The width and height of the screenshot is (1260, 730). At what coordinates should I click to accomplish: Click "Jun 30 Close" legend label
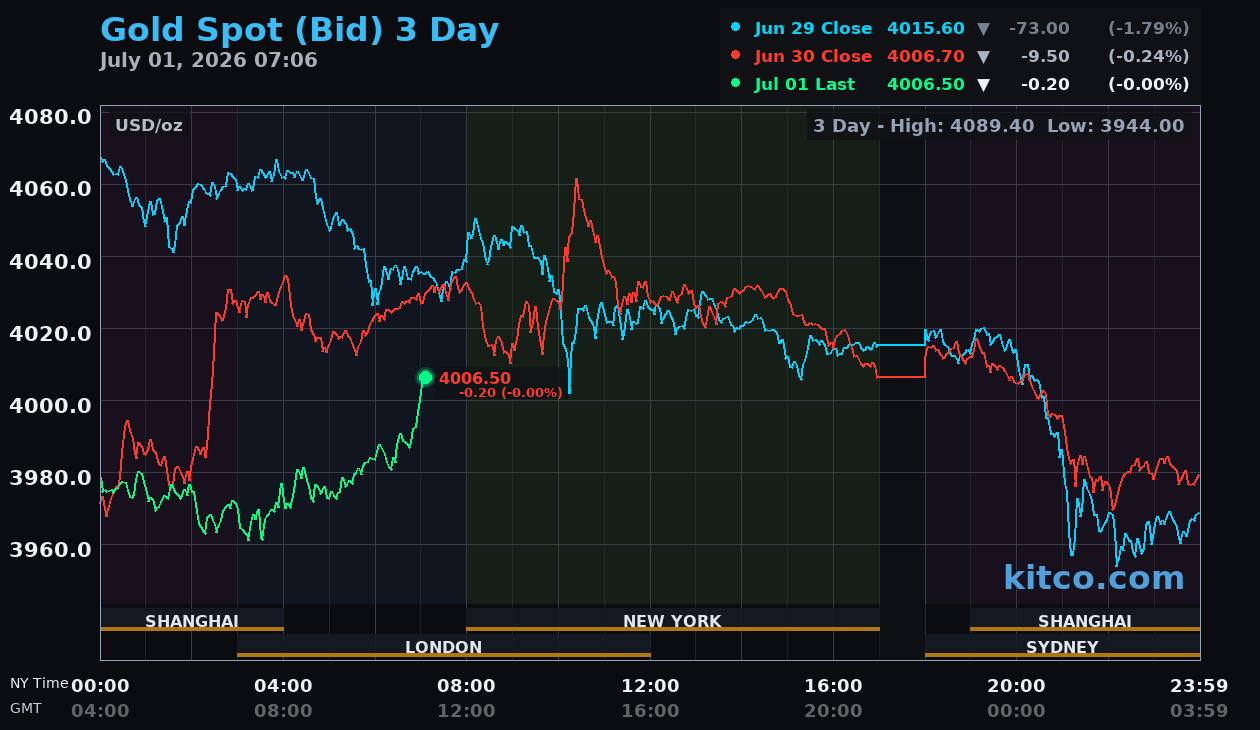[x=813, y=56]
